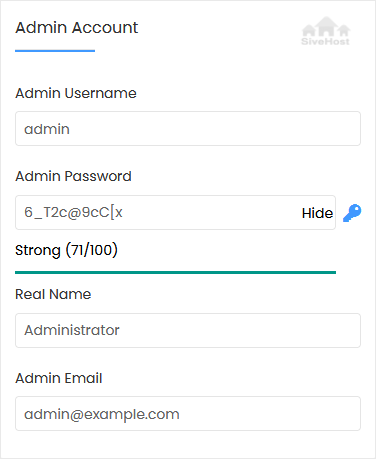Select the Admin Email input field
Viewport: 376px width, 459px height.
[188, 413]
